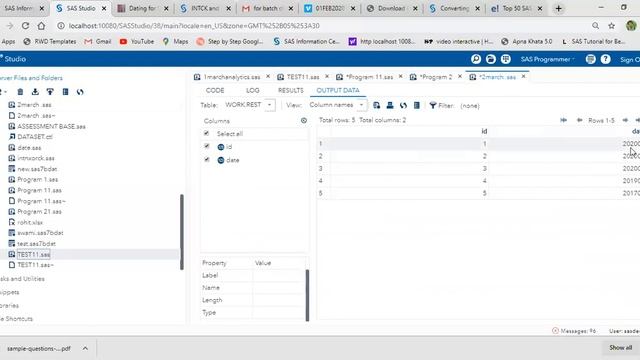Click the id column header in data table

pos(484,131)
